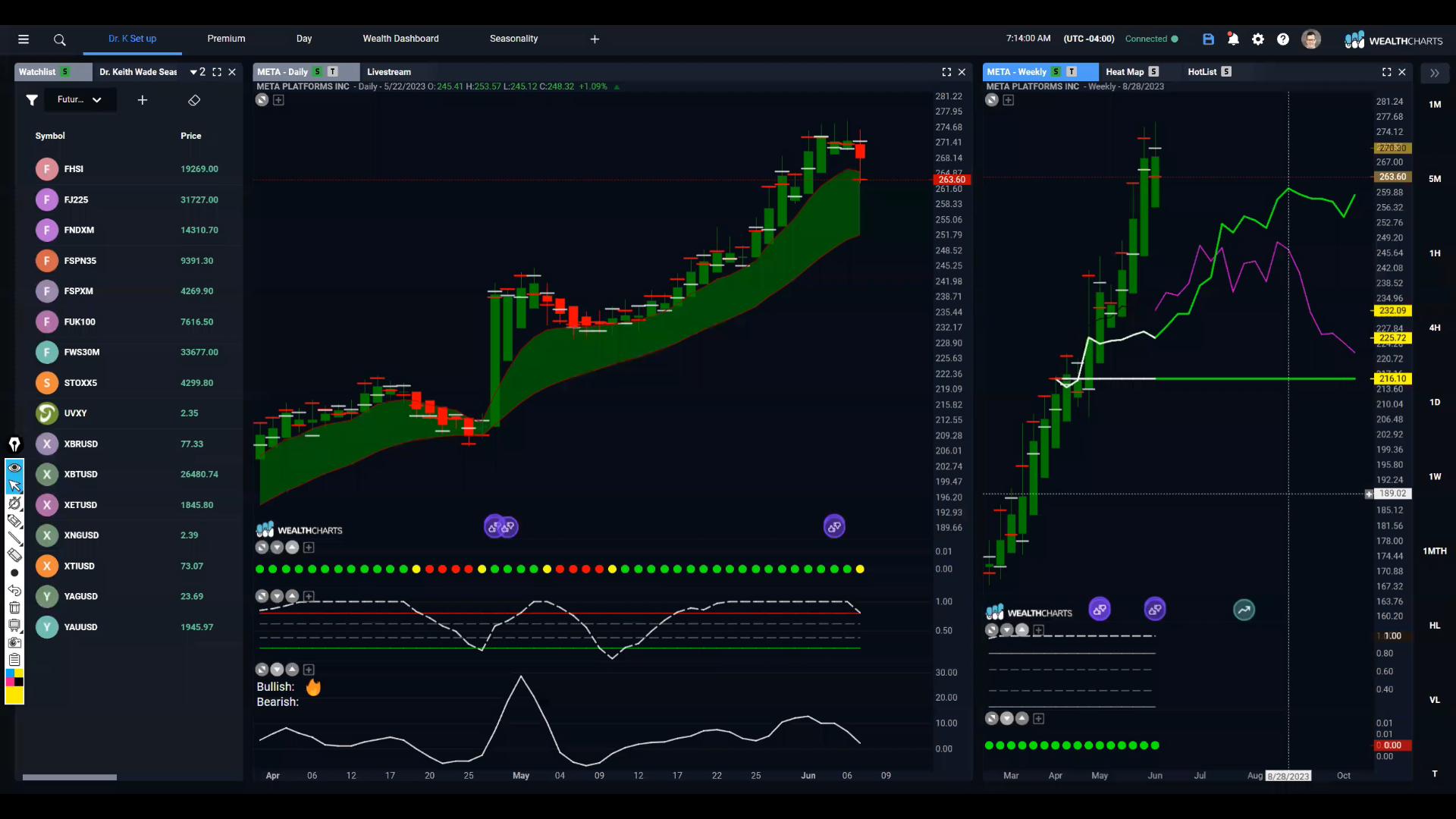Click the purple sentiment icon near May on weekly chart
The image size is (1456, 819).
[1100, 609]
